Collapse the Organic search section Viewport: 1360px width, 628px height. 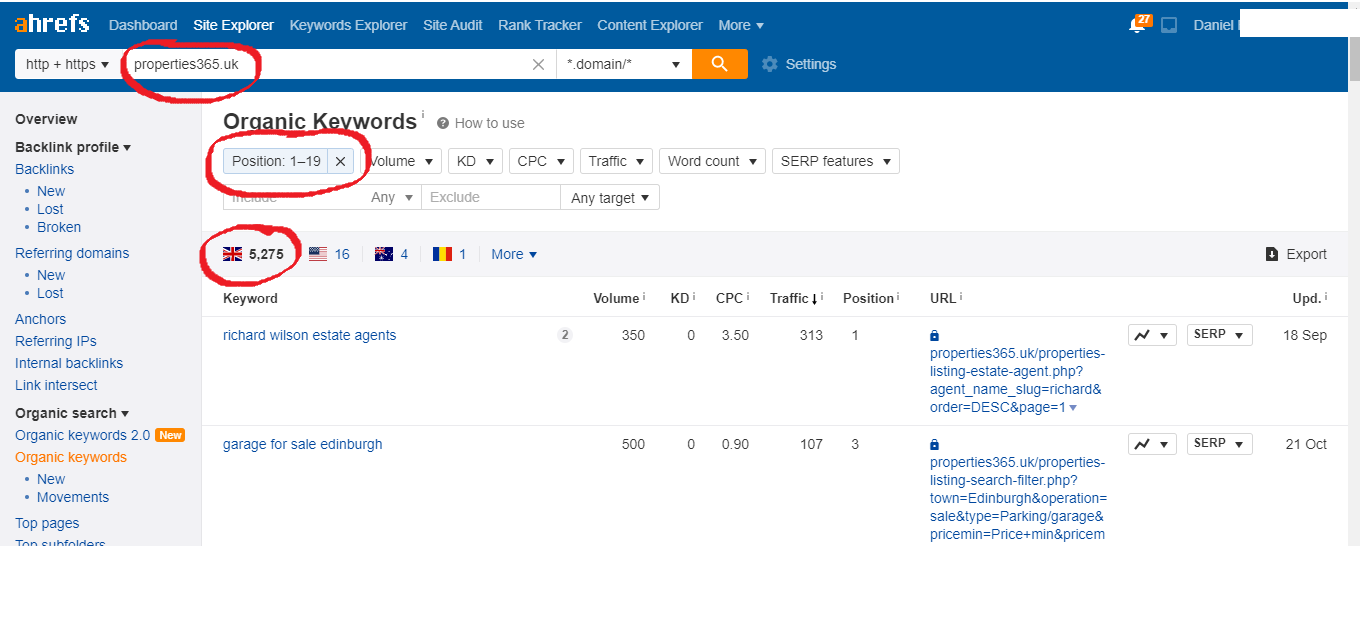click(x=72, y=413)
